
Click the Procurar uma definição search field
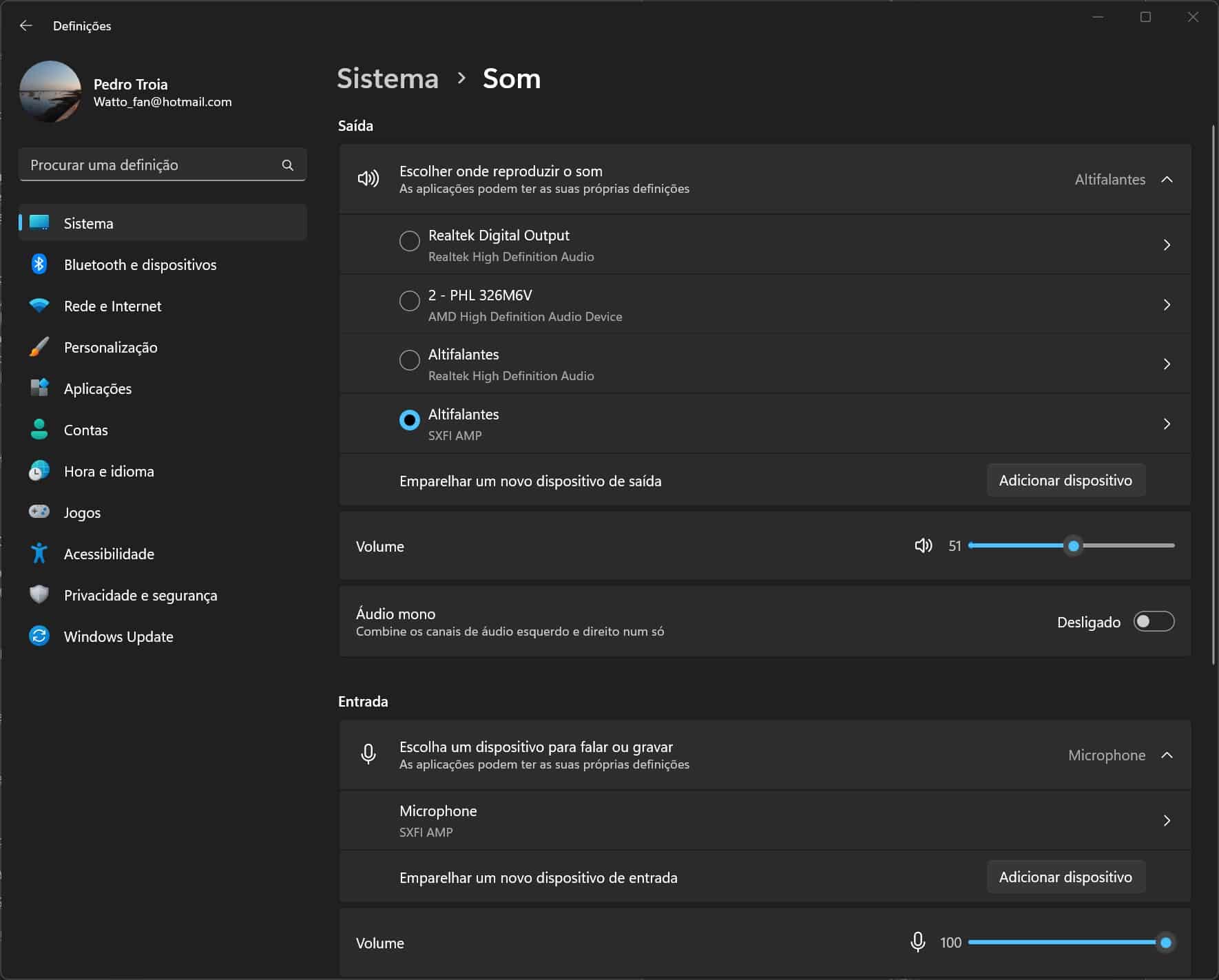(x=152, y=165)
